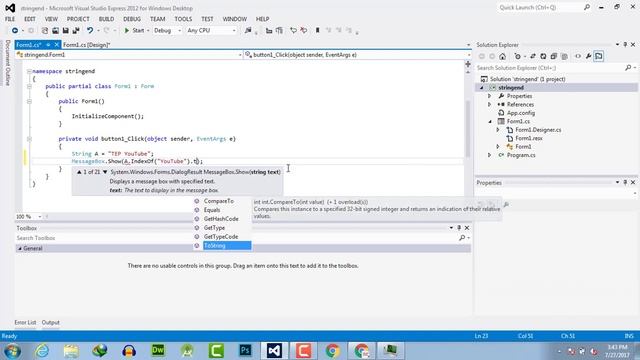This screenshot has height=360, width=640.
Task: Click the Save All toolbar icon
Action: [x=76, y=31]
